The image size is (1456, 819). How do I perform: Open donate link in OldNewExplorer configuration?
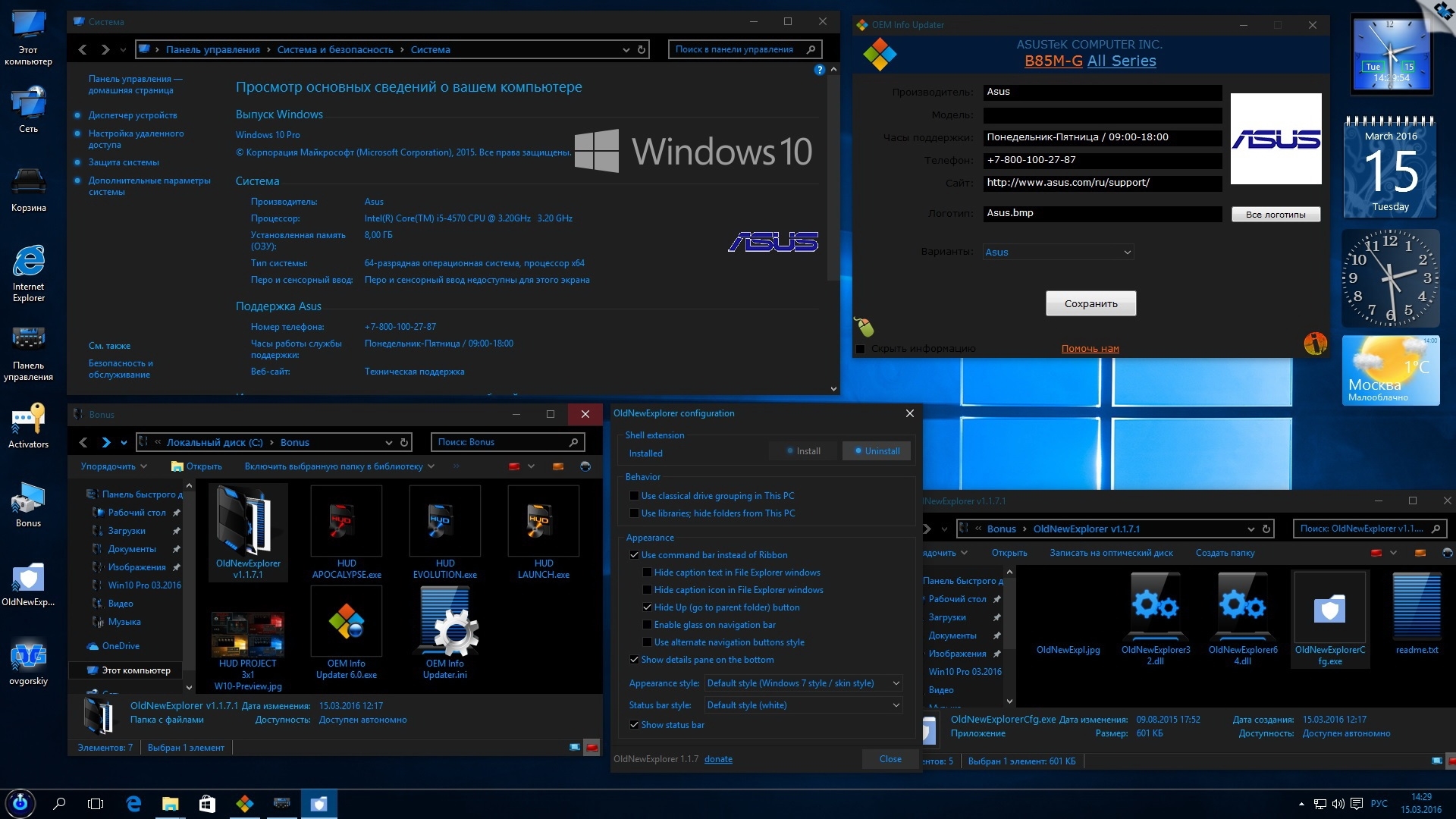tap(718, 759)
